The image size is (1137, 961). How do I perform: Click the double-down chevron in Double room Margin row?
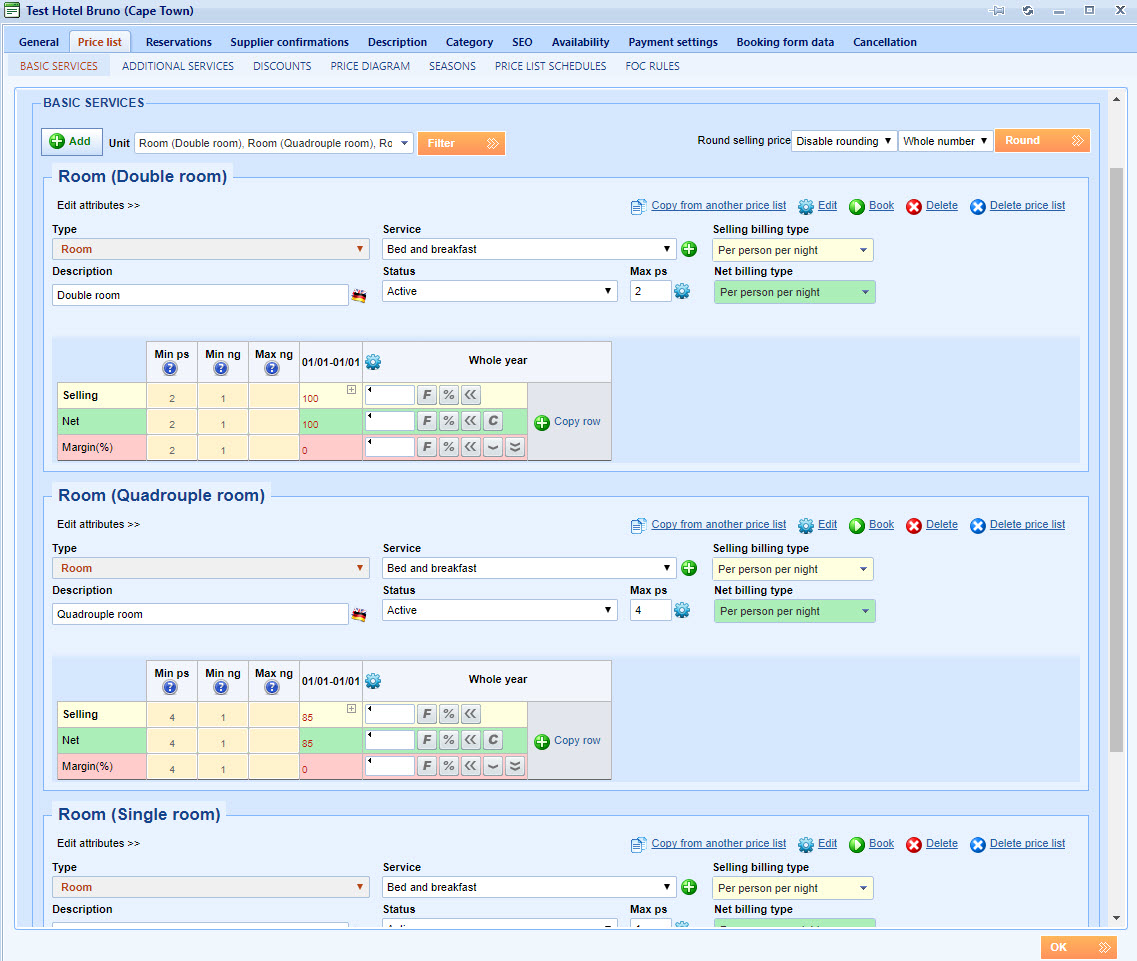[515, 447]
